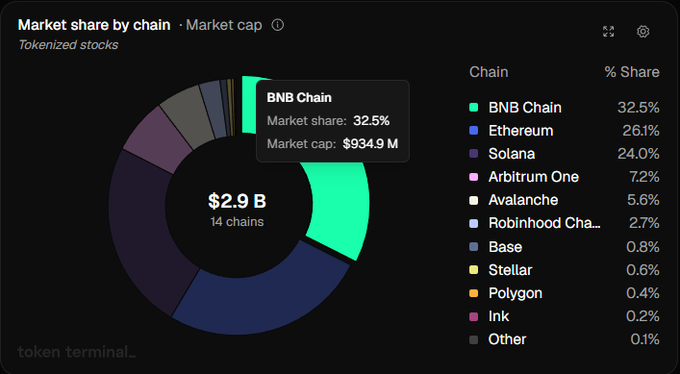Image resolution: width=680 pixels, height=374 pixels.
Task: Click the 0.2% share value
Action: pos(643,316)
